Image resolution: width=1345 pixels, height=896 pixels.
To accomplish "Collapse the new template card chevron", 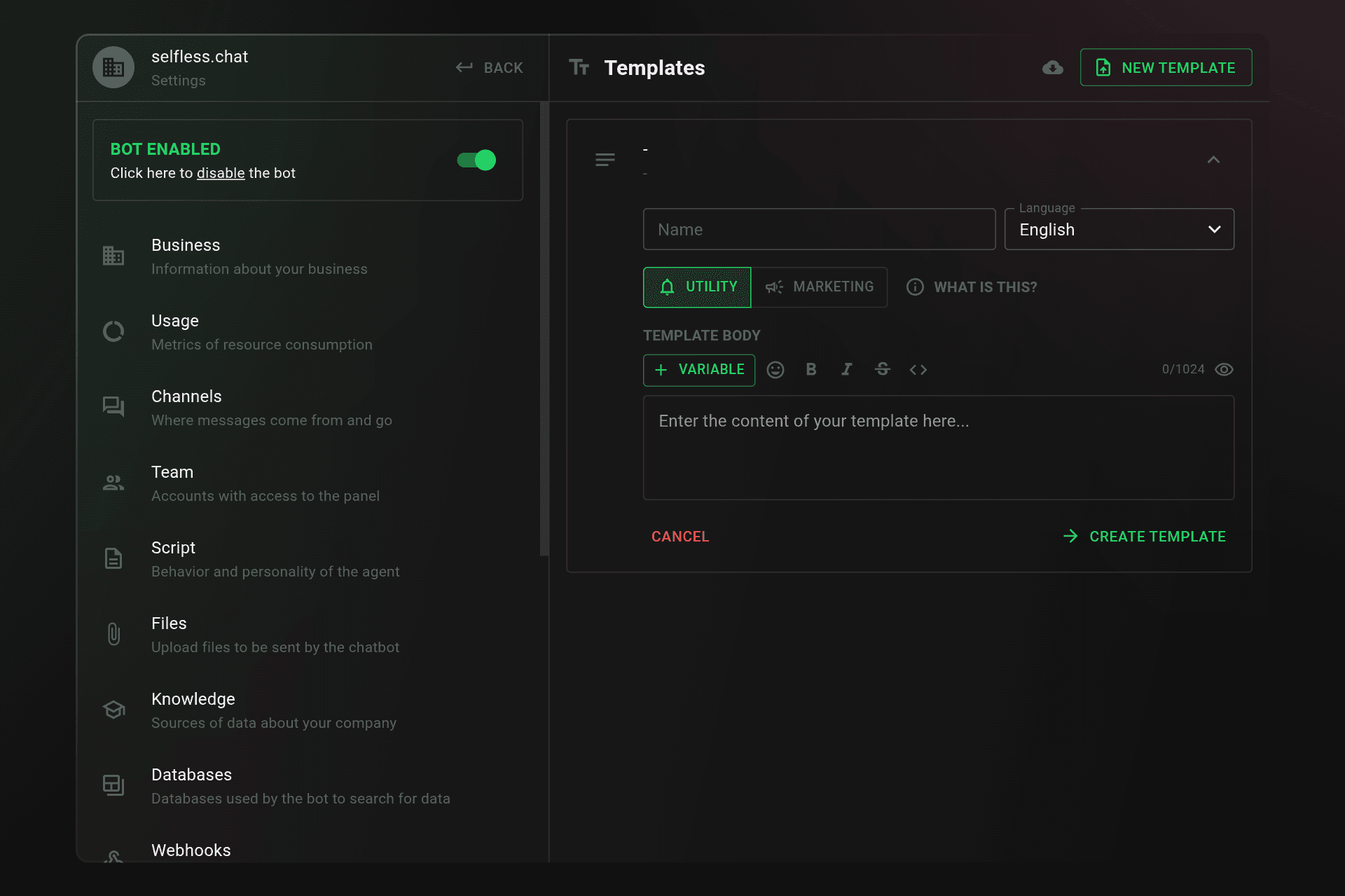I will (1213, 160).
